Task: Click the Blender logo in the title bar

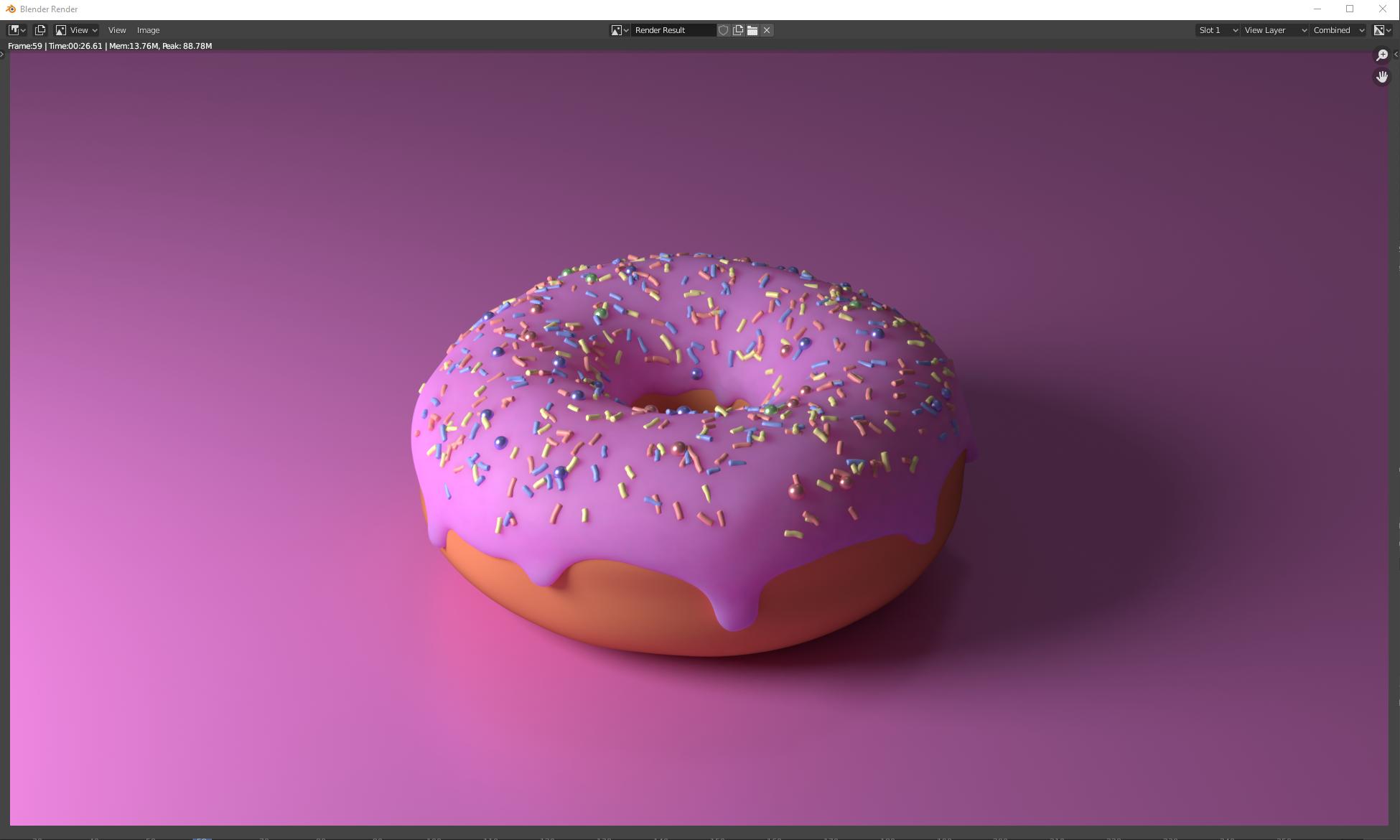Action: tap(10, 9)
